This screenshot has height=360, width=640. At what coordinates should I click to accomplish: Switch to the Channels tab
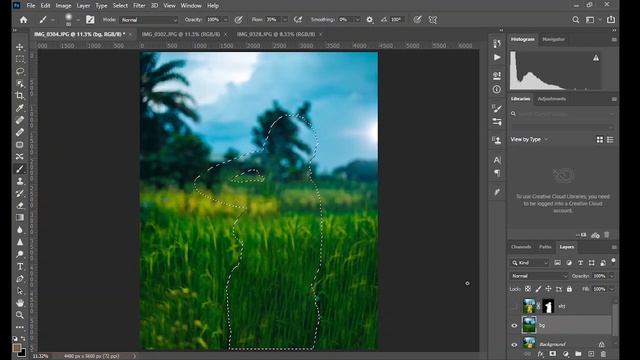[x=521, y=247]
